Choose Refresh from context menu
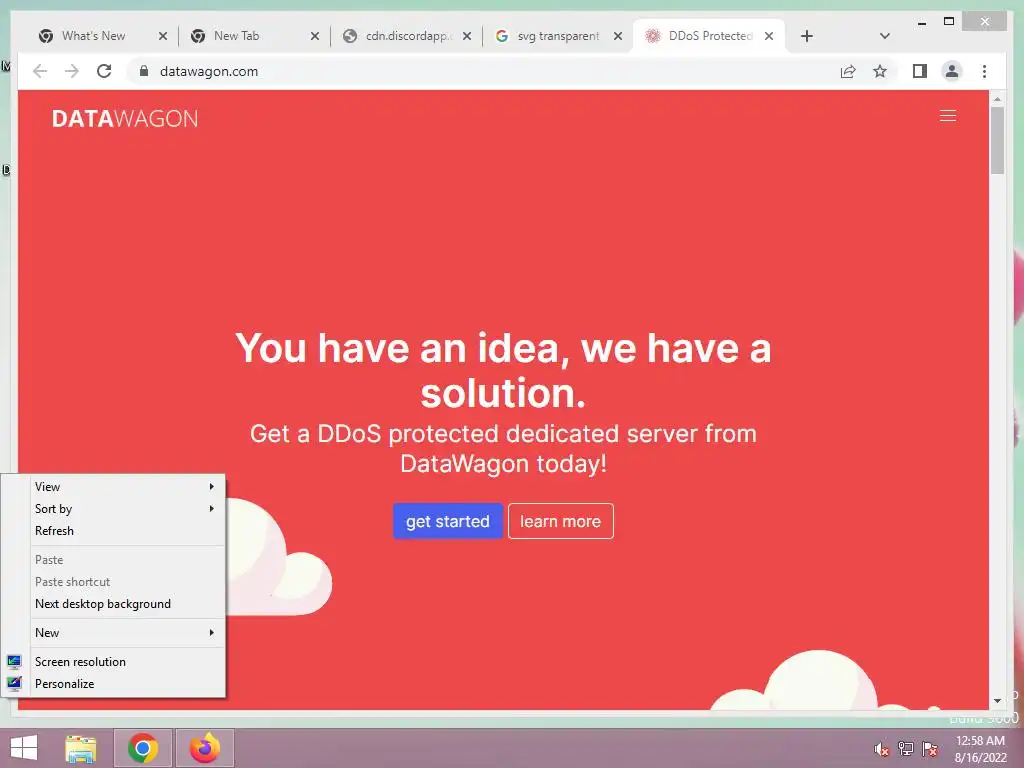 (x=113, y=531)
